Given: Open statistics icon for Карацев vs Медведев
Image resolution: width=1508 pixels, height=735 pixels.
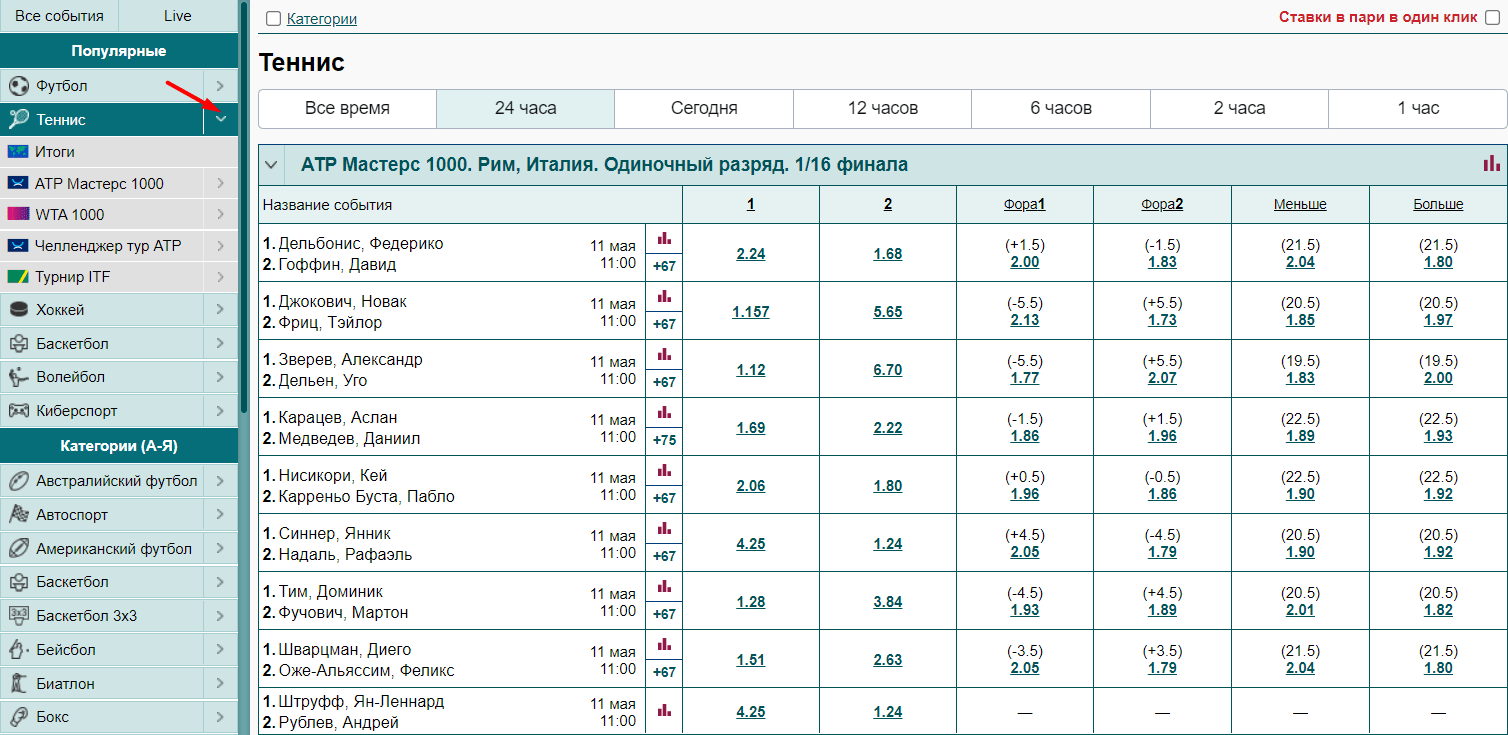Looking at the screenshot, I should [664, 413].
